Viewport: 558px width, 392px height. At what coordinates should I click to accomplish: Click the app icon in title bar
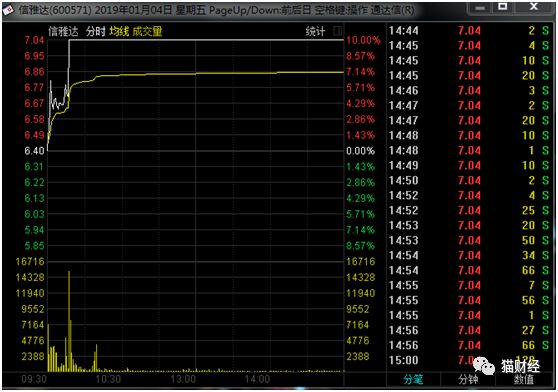pos(8,10)
